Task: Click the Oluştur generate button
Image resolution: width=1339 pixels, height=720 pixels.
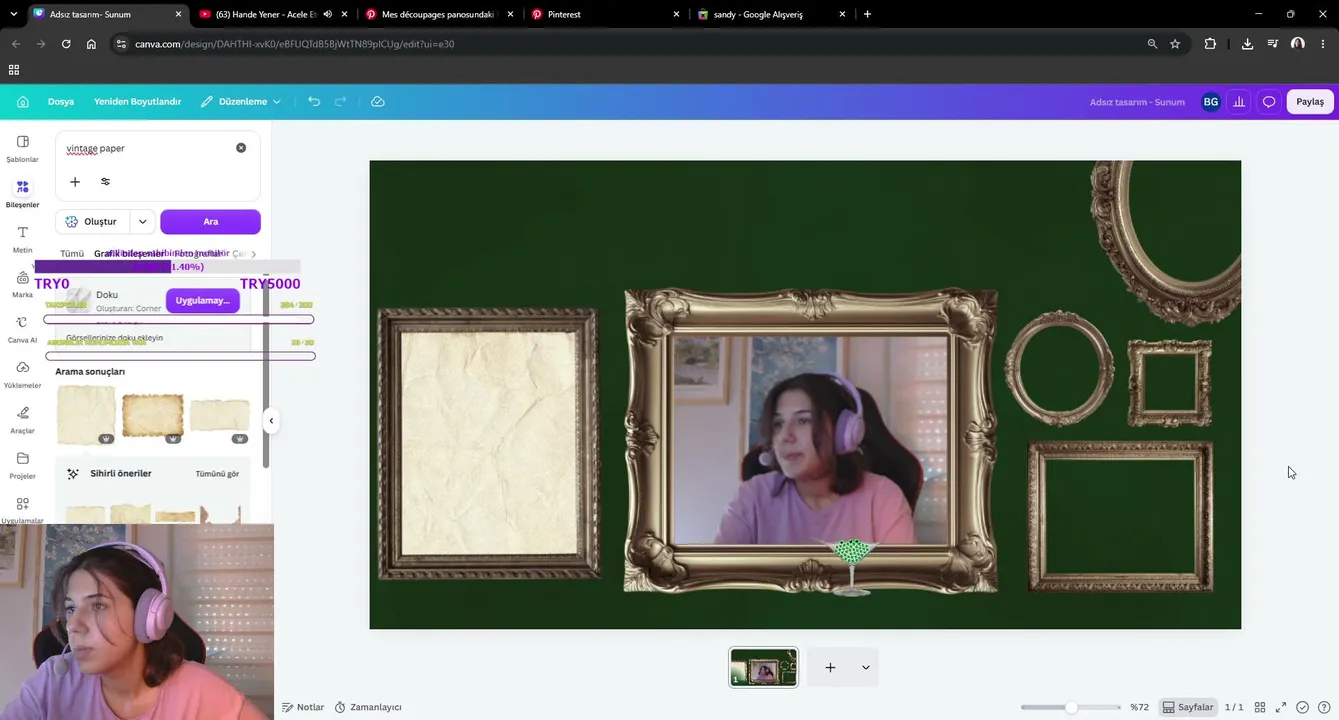Action: pos(93,222)
